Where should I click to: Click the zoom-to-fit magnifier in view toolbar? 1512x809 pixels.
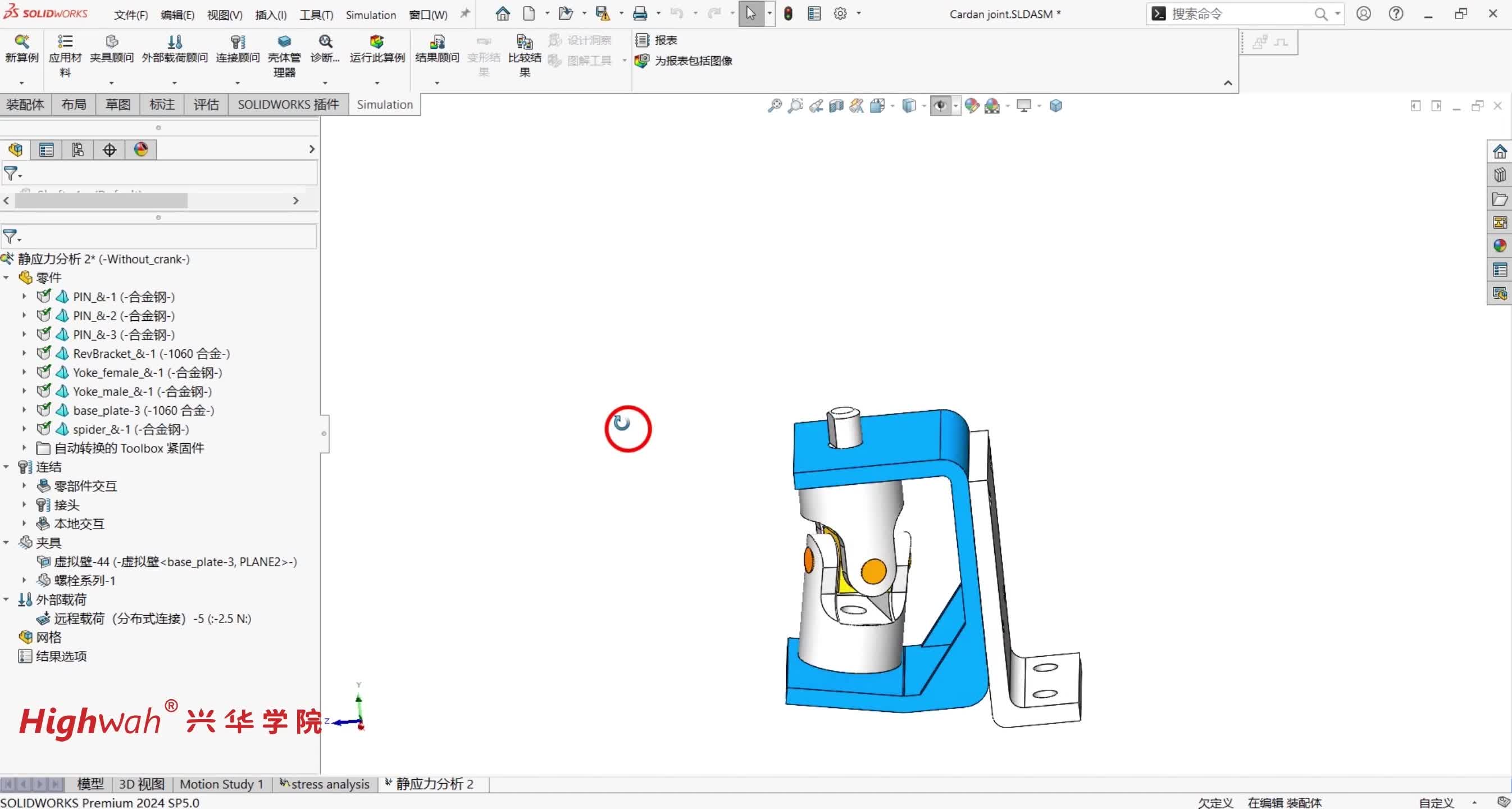point(775,106)
